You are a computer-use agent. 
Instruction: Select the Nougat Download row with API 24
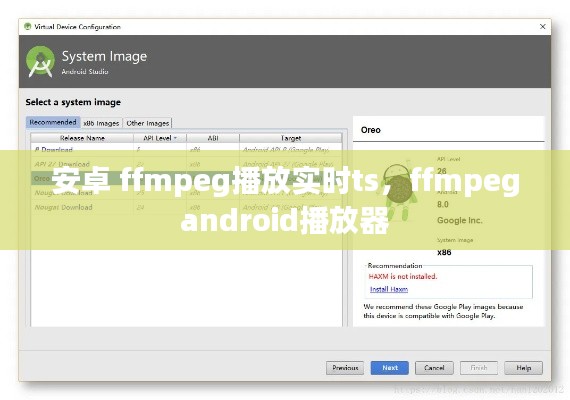point(186,207)
